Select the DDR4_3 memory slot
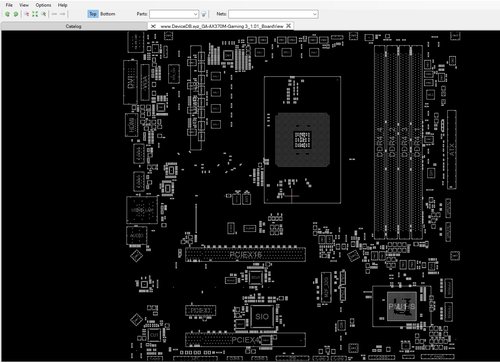Viewport: 500px width, 362px height. pos(404,142)
